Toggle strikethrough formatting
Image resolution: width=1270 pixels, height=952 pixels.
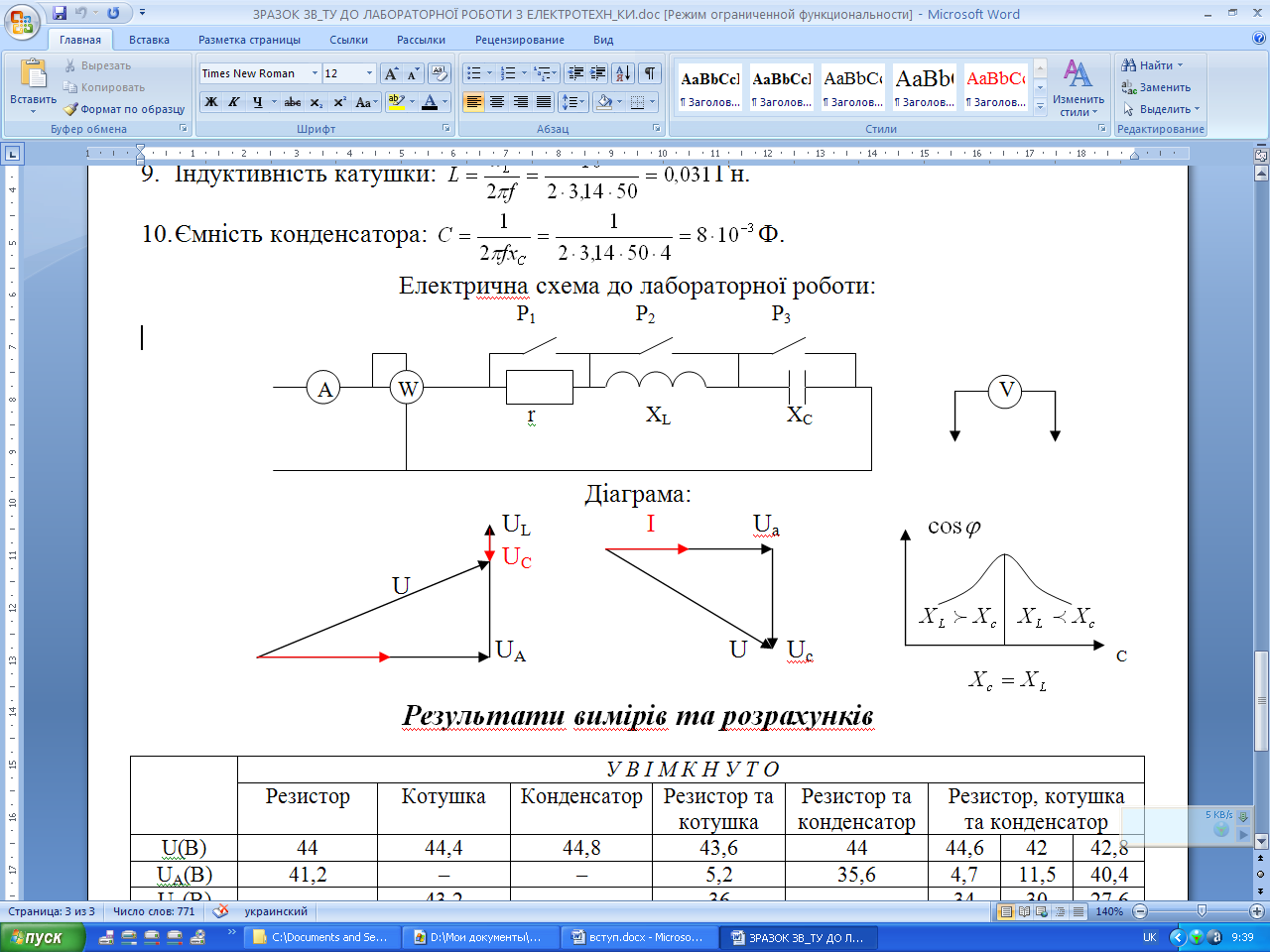click(x=293, y=101)
